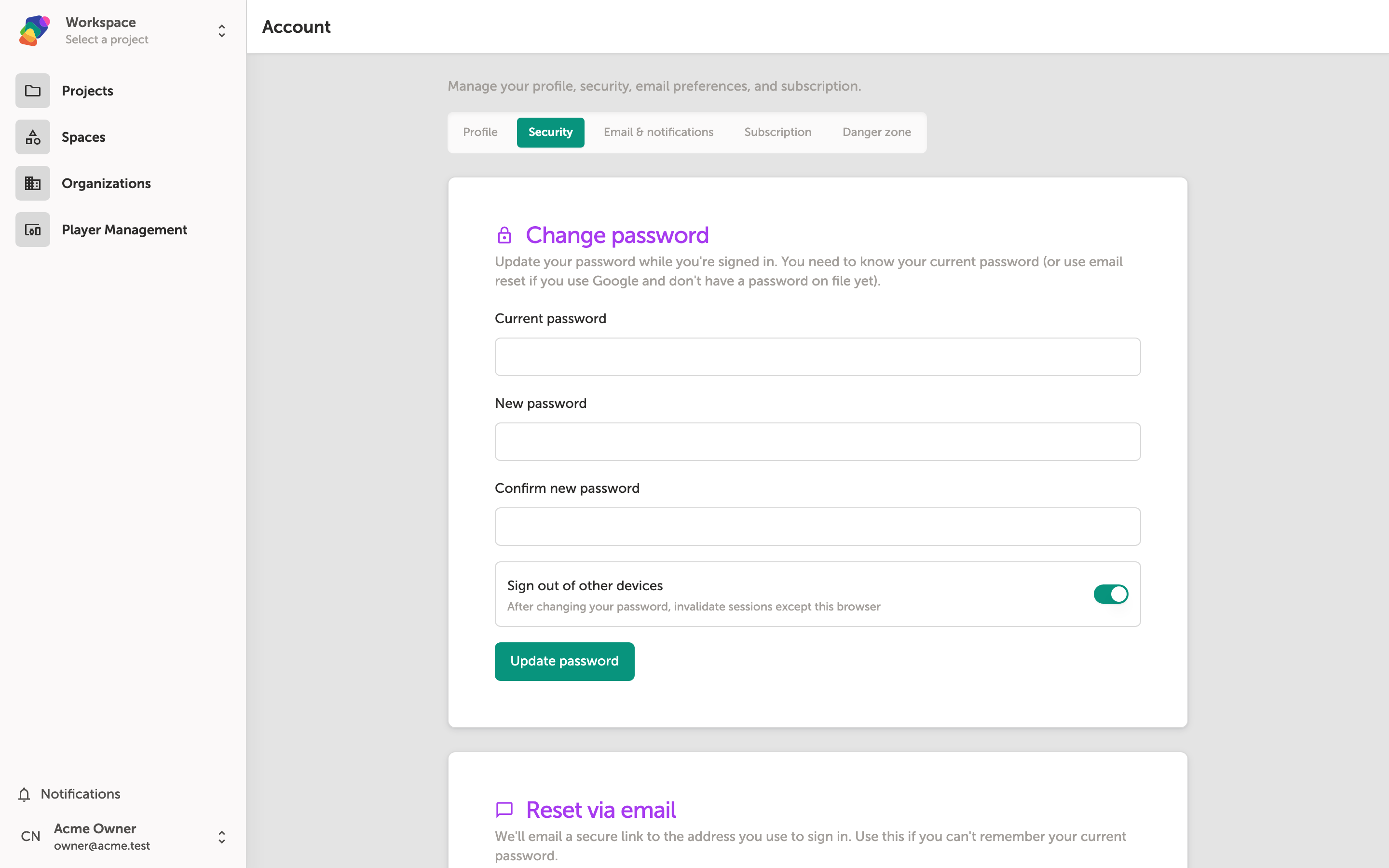Open the Organizations building icon

pos(33,183)
